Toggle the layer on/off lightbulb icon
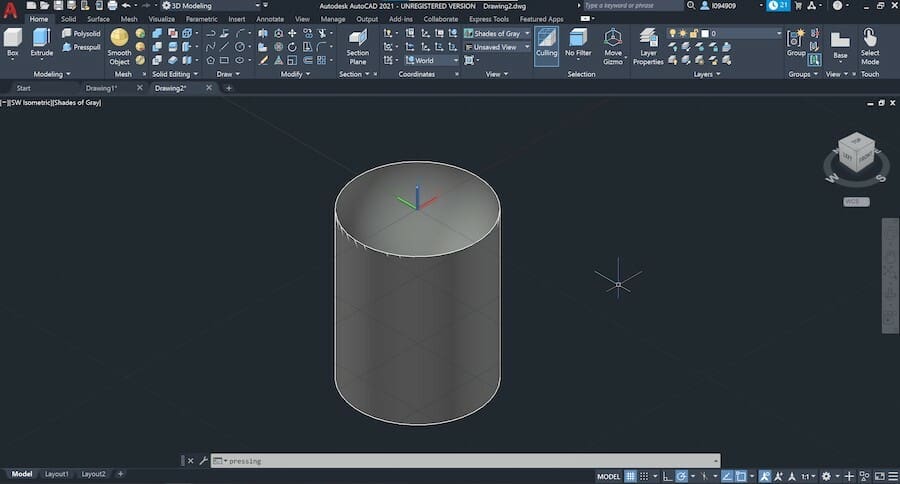Screen dimensions: 900x484 pos(673,34)
